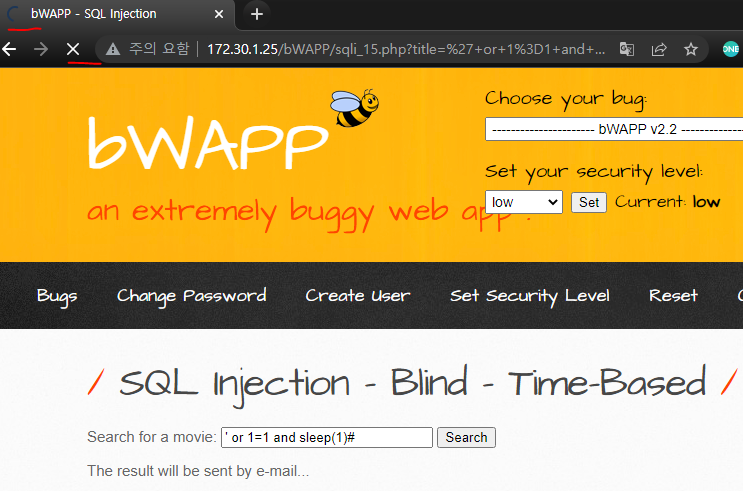Screen dimensions: 743x491
Task: Click the 'Current: low' security text
Action: coord(668,202)
